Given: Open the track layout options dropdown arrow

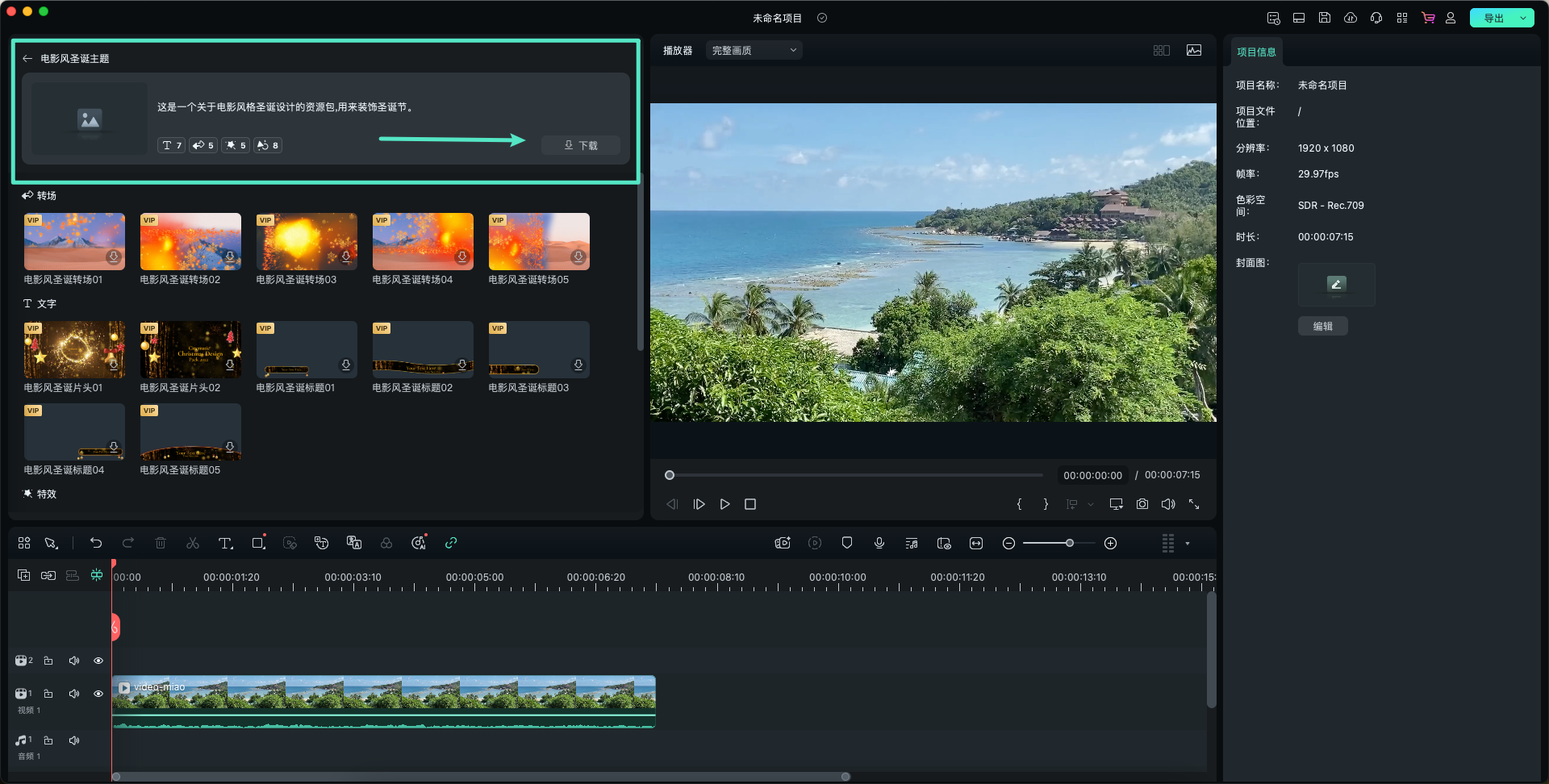Looking at the screenshot, I should coord(1188,543).
